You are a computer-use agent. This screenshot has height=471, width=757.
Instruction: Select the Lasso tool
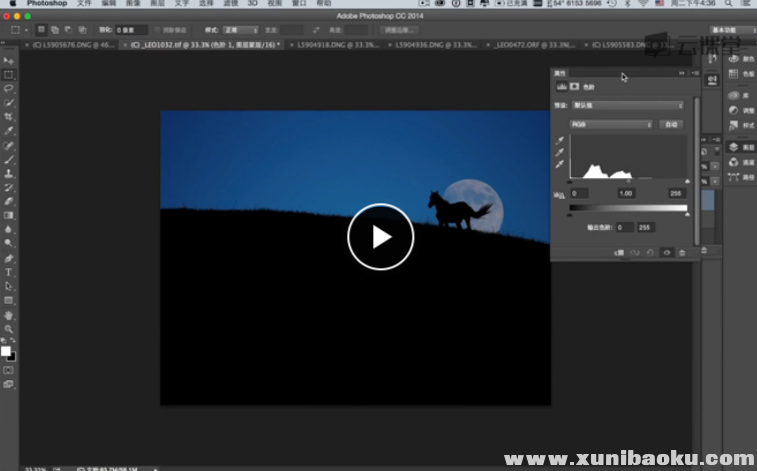pos(9,89)
